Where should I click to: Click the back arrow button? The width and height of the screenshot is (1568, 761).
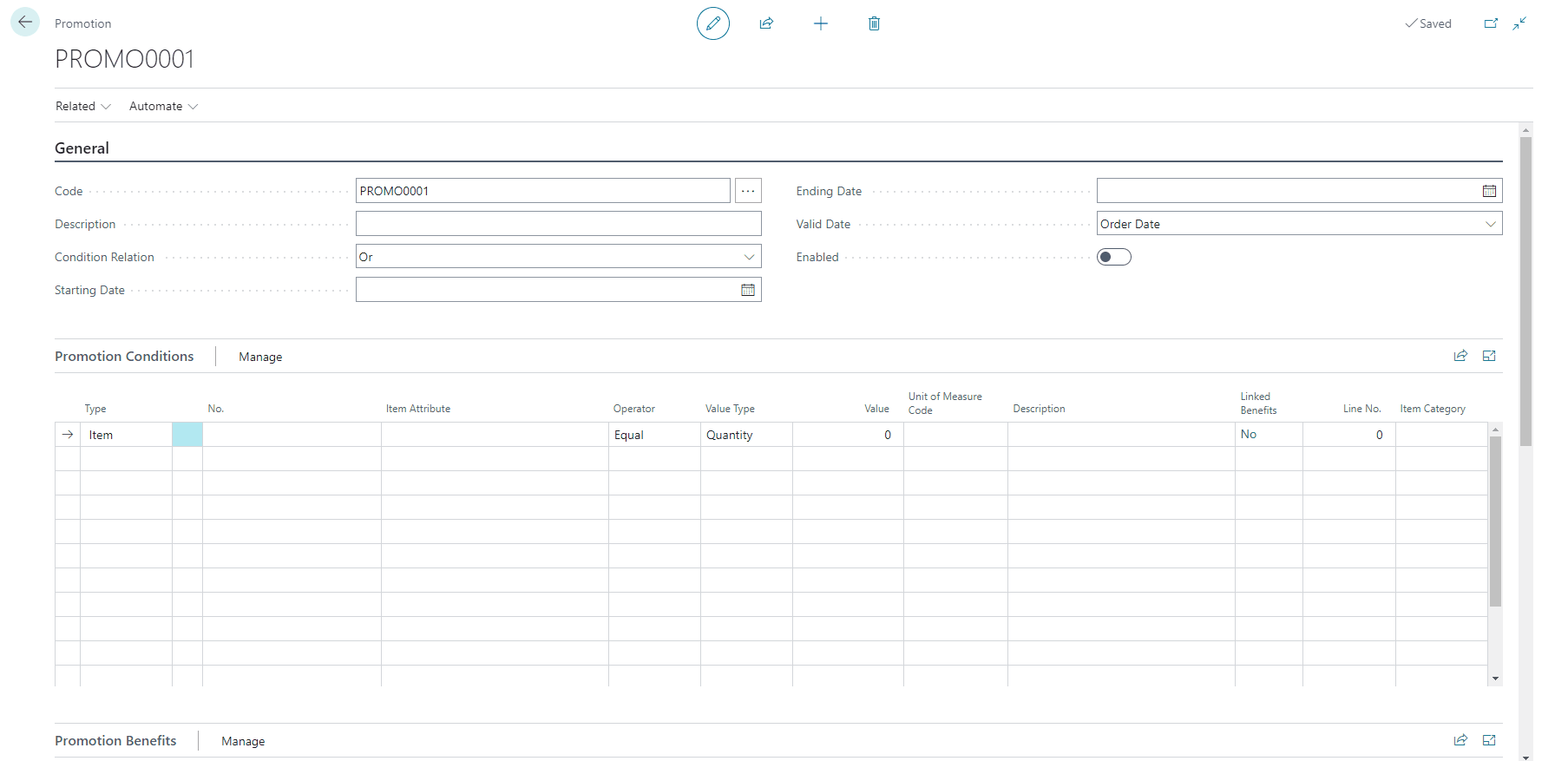pos(25,22)
